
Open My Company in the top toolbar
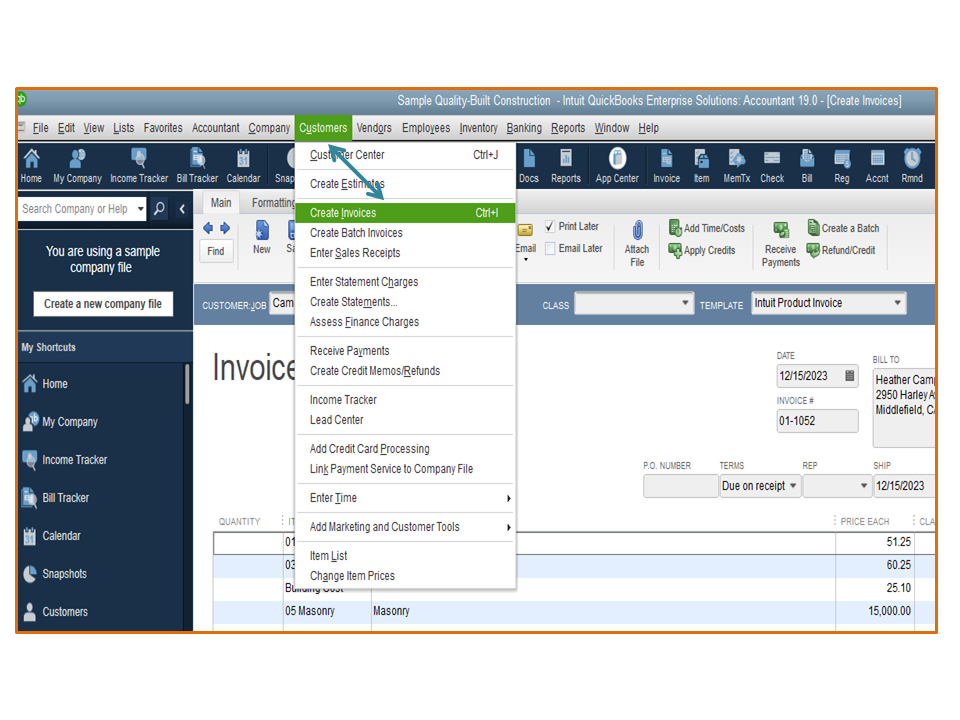coord(77,166)
